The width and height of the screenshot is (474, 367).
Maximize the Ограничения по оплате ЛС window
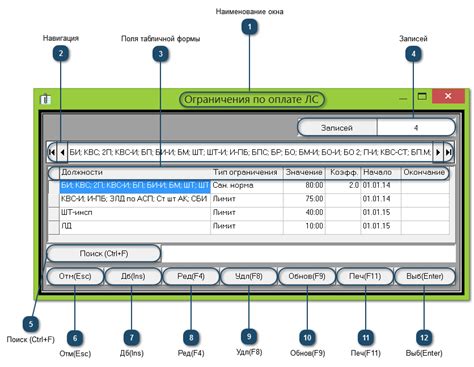coord(422,96)
